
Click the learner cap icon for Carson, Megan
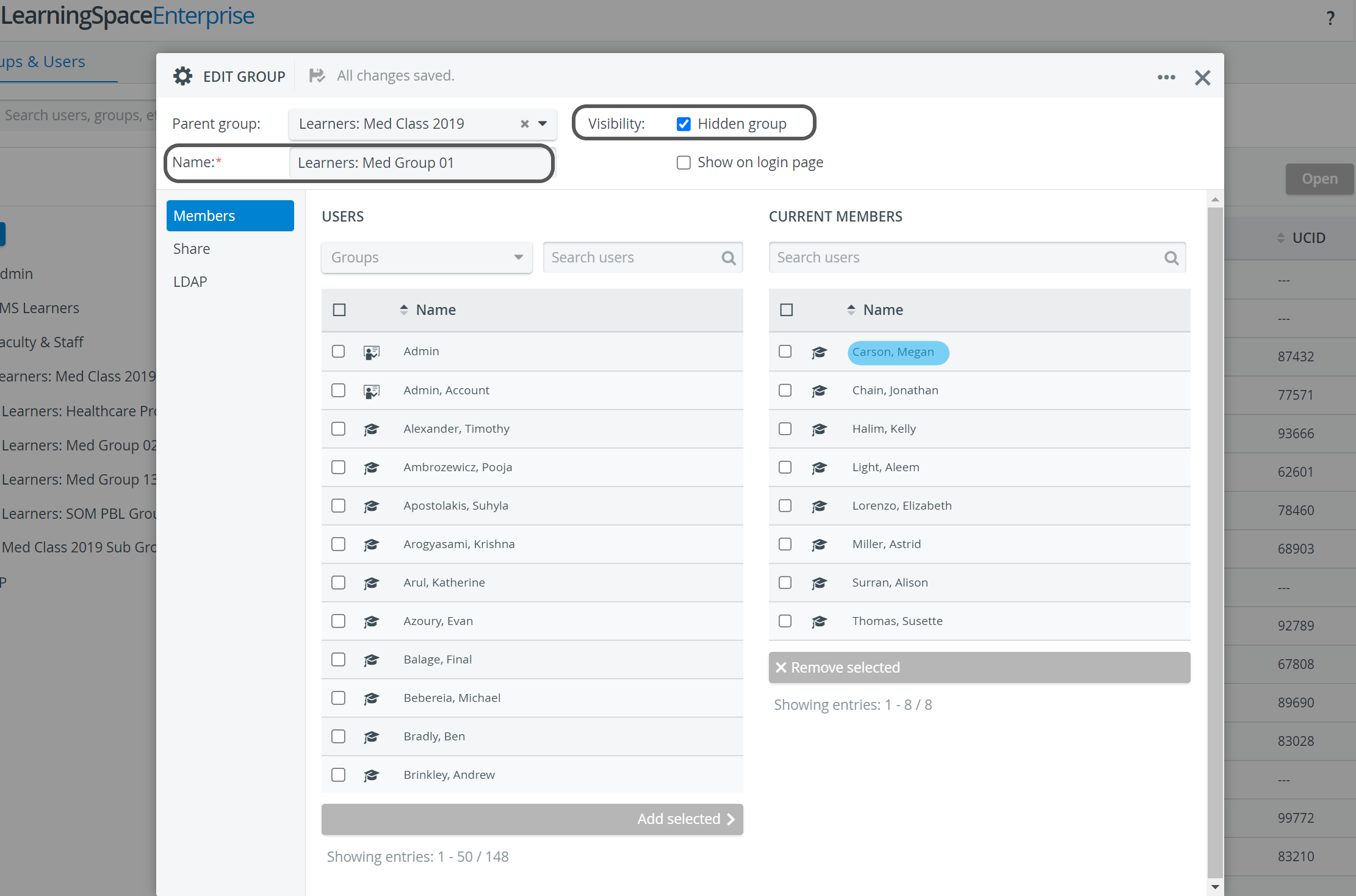pos(819,353)
